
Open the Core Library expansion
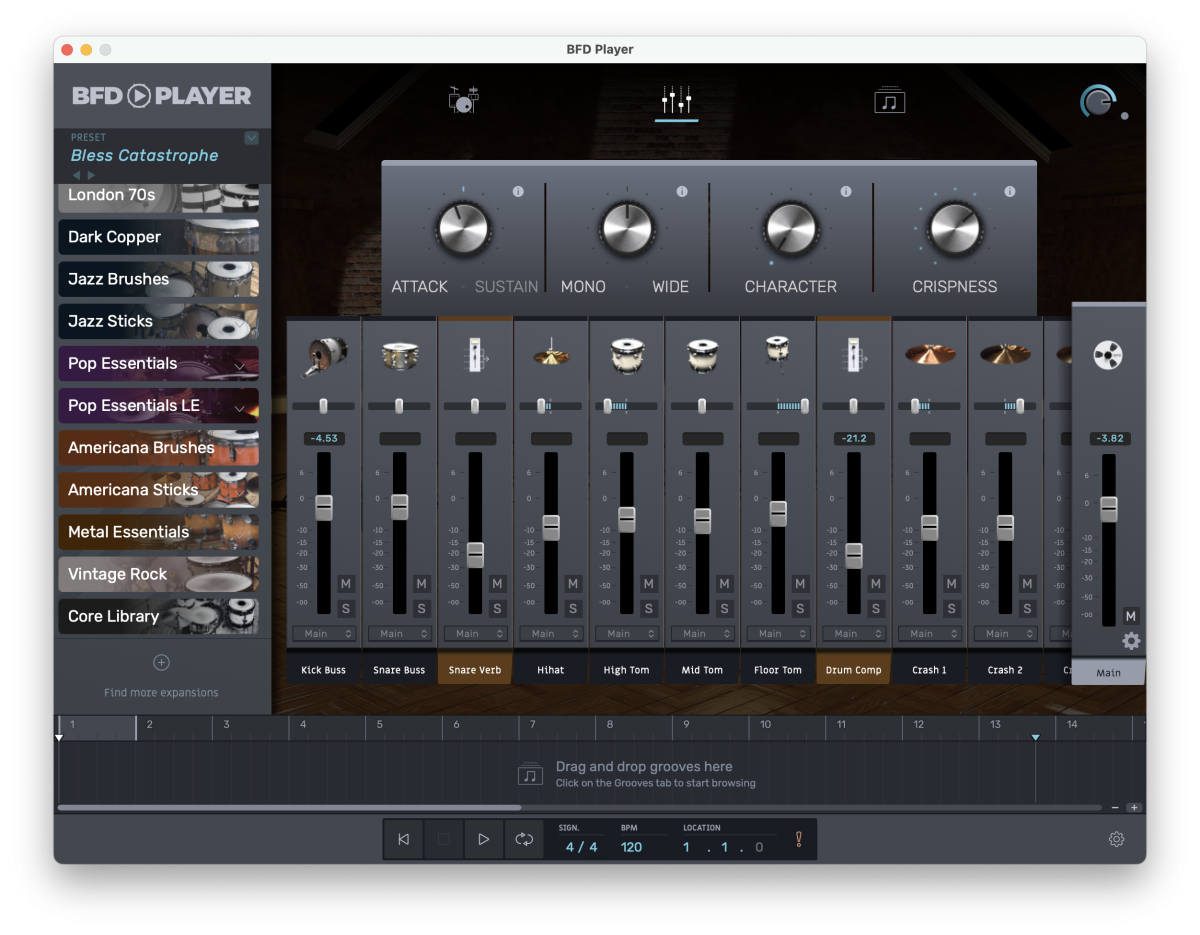158,616
